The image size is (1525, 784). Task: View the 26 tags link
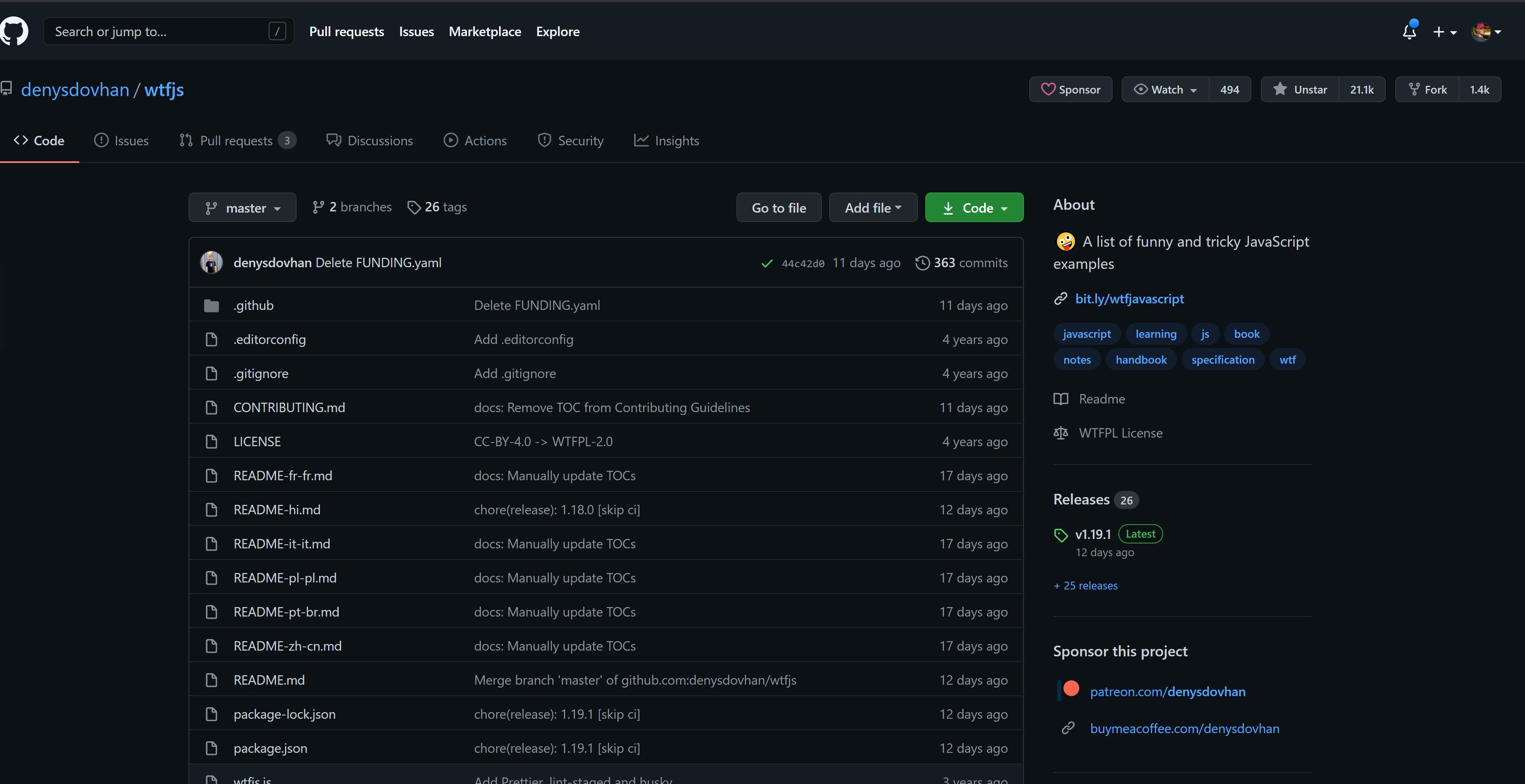[x=437, y=207]
